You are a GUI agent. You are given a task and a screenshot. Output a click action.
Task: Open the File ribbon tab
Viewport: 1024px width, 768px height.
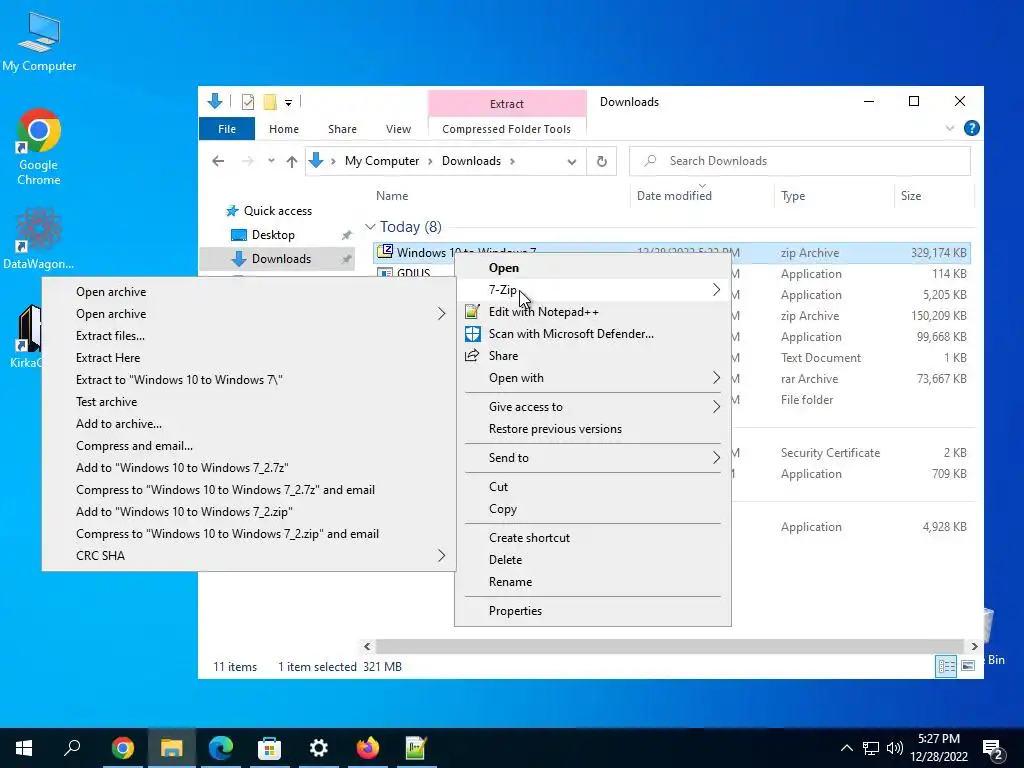coord(227,129)
